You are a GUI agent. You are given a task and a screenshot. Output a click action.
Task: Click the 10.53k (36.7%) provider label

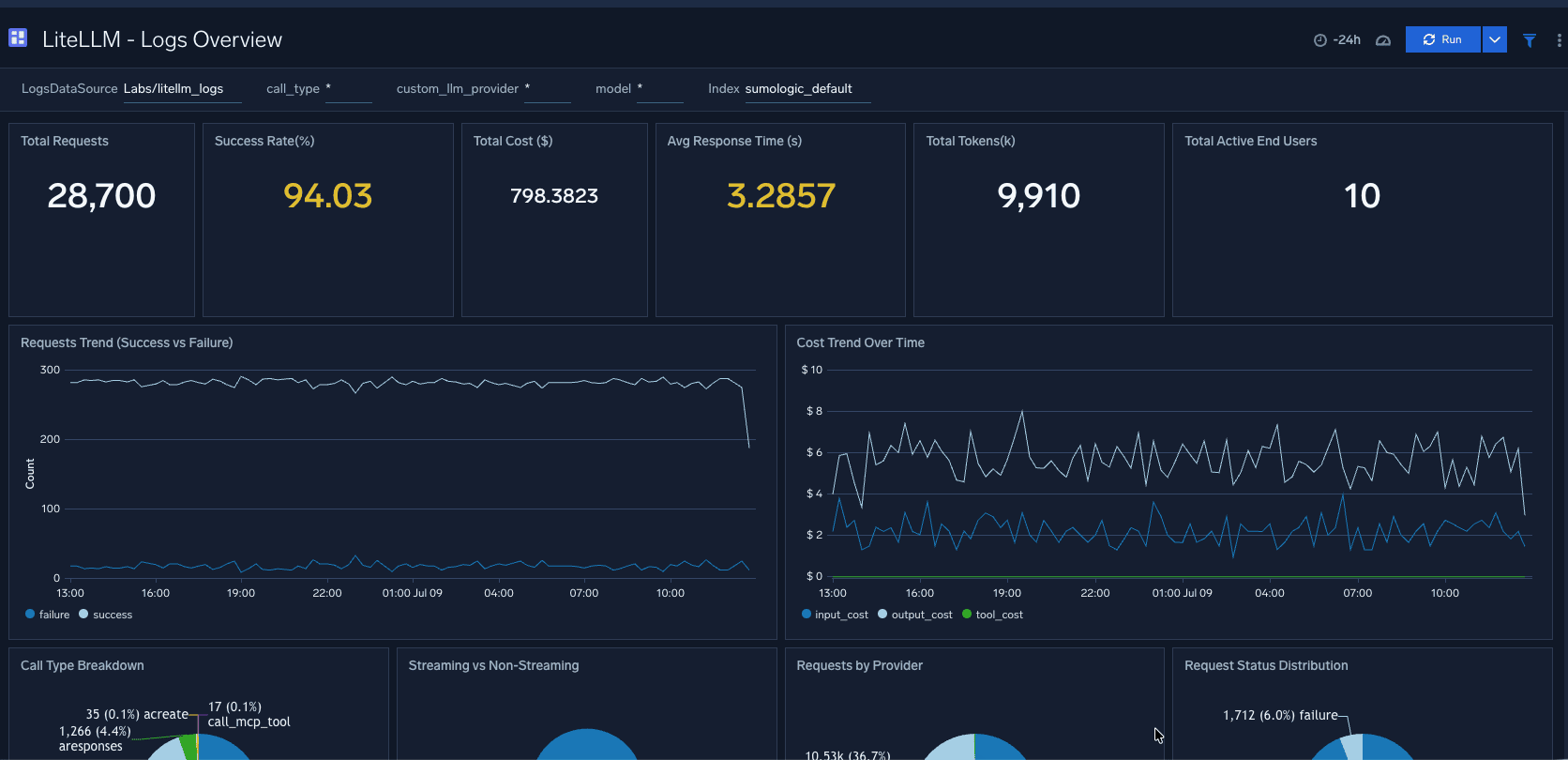tap(848, 754)
